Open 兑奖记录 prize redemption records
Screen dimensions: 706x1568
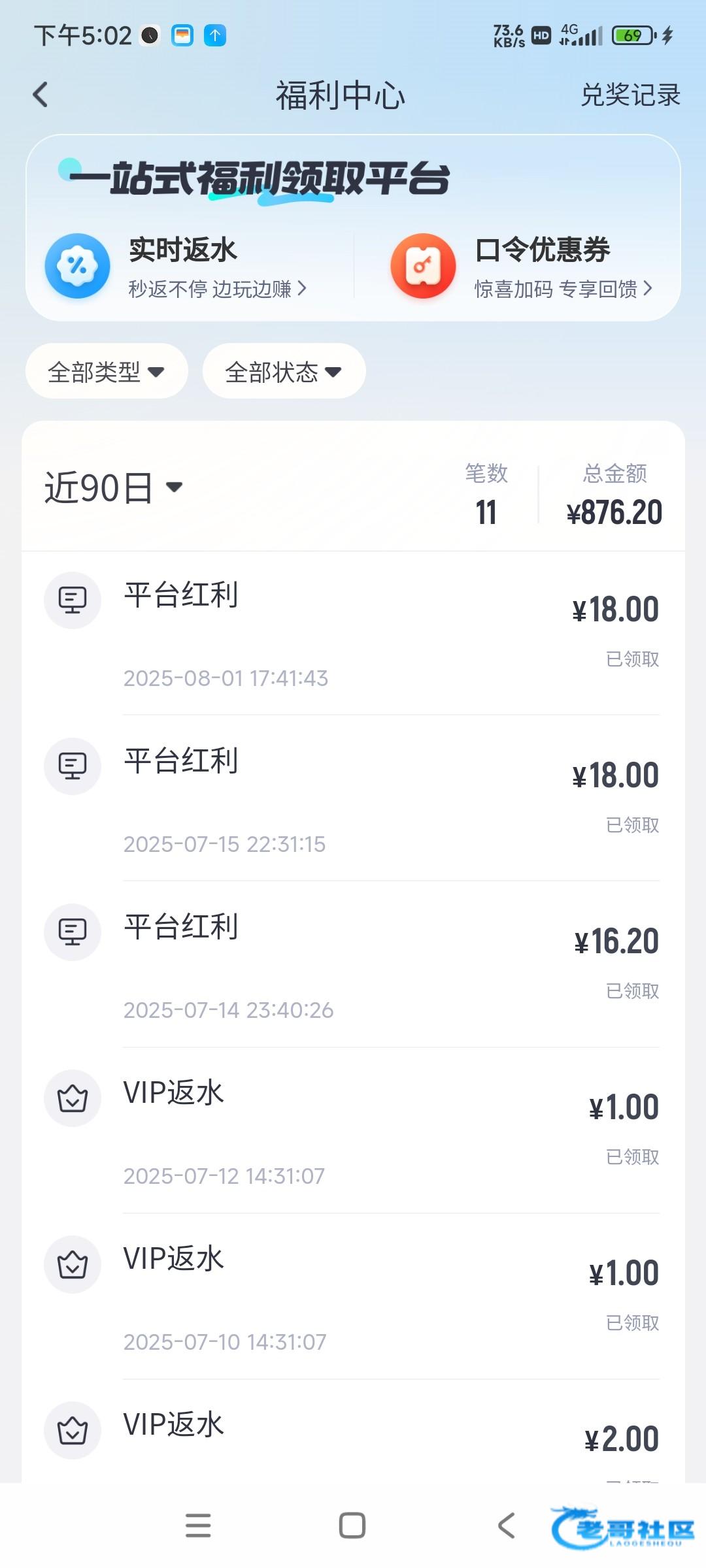click(630, 95)
